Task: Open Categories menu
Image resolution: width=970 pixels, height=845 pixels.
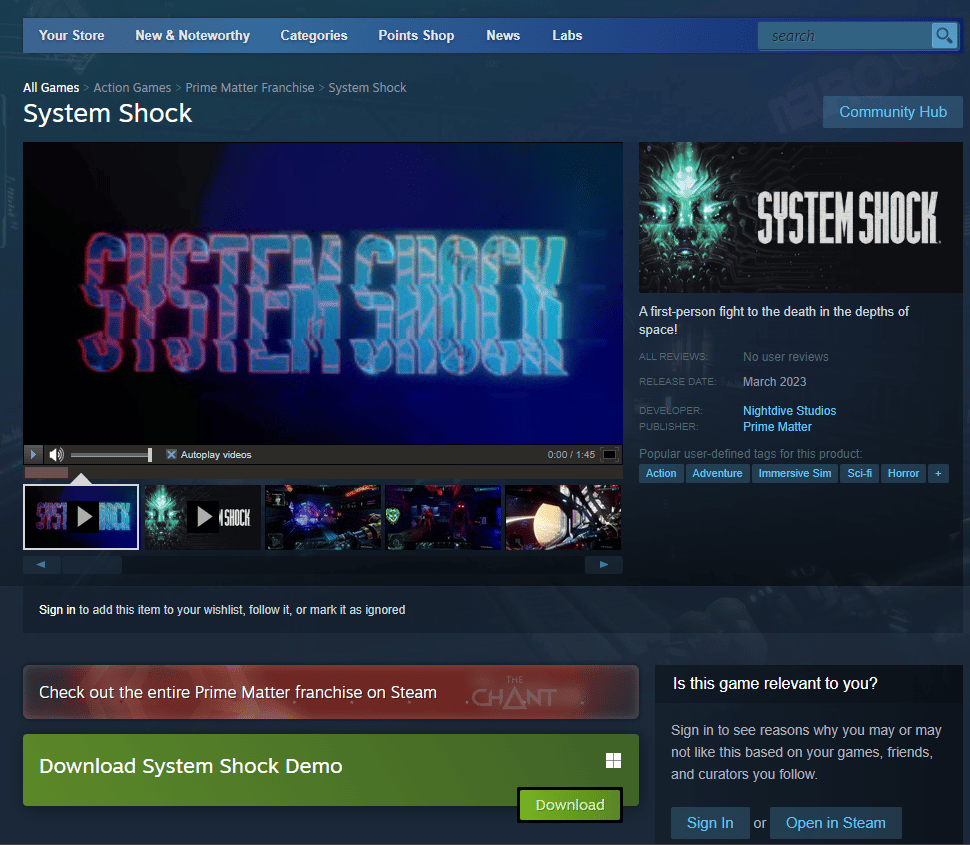Action: coord(314,35)
